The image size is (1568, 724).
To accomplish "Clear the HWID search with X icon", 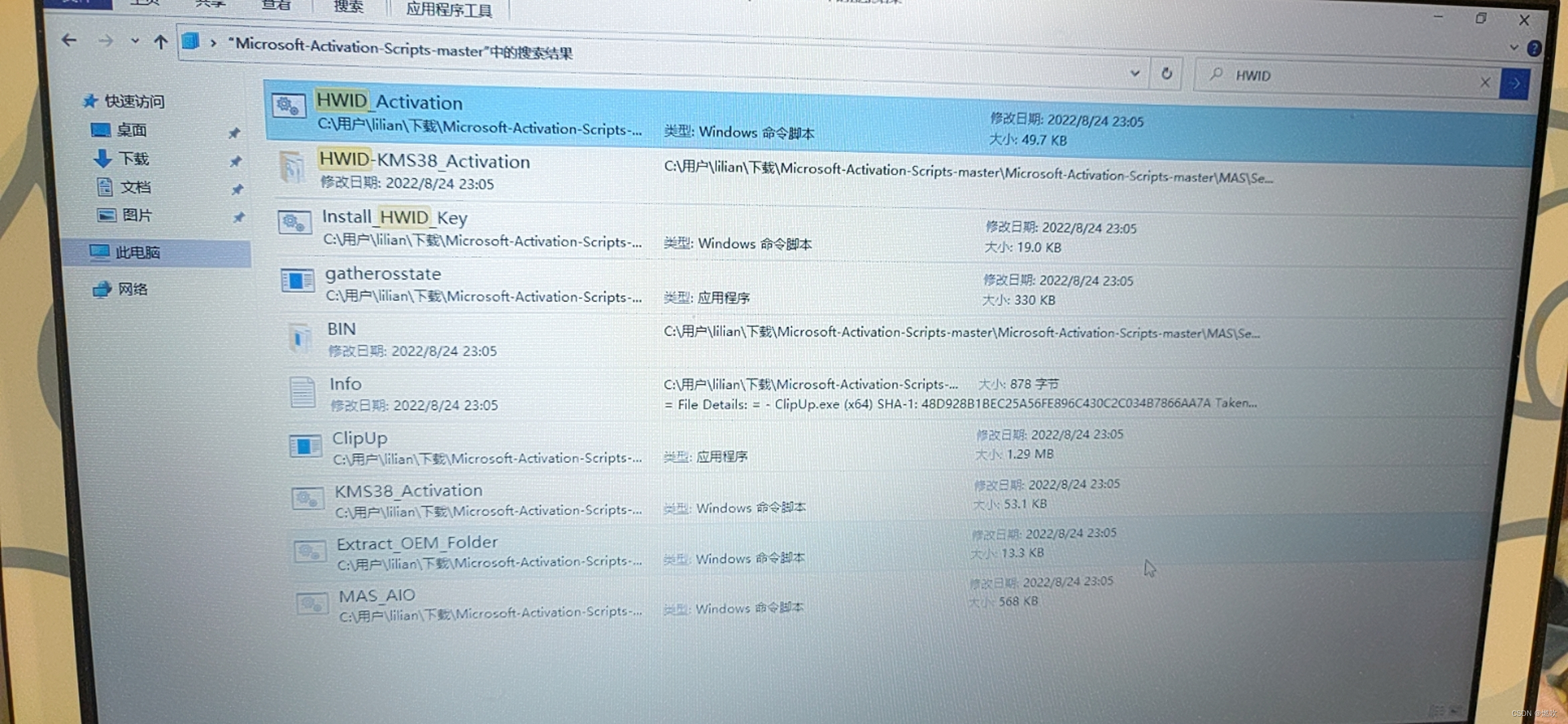I will (1485, 82).
